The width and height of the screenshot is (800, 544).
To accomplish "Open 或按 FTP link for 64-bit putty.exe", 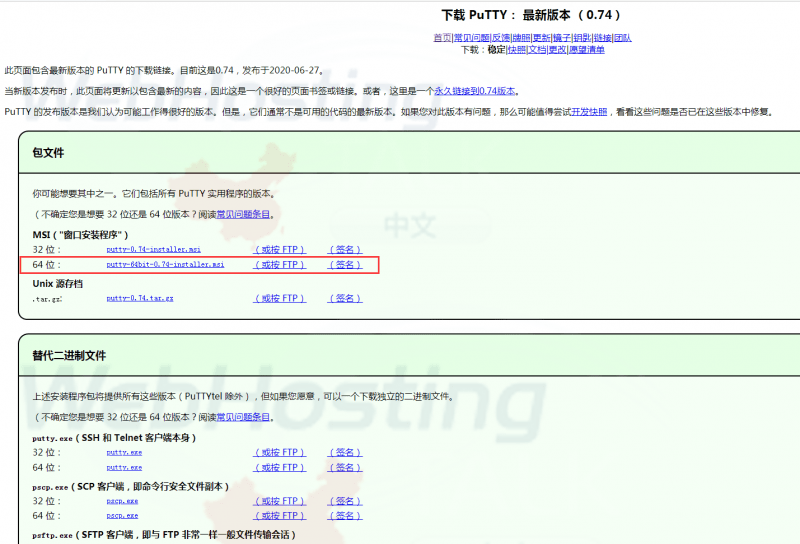I will click(x=280, y=467).
